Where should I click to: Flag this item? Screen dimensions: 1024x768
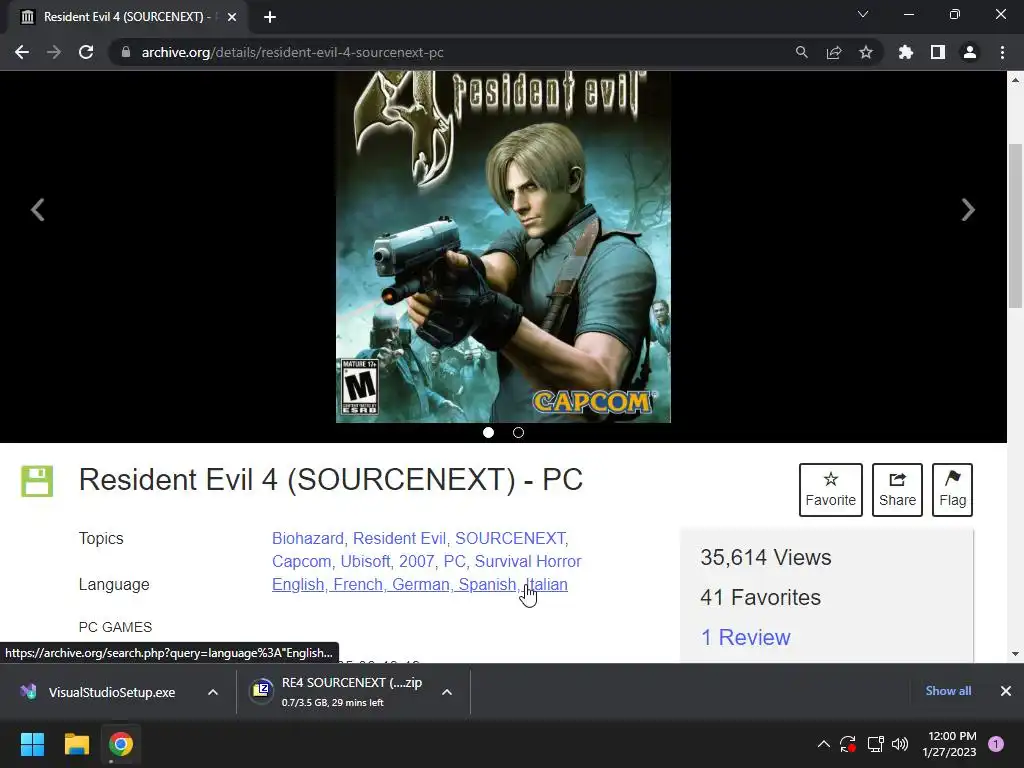point(952,490)
